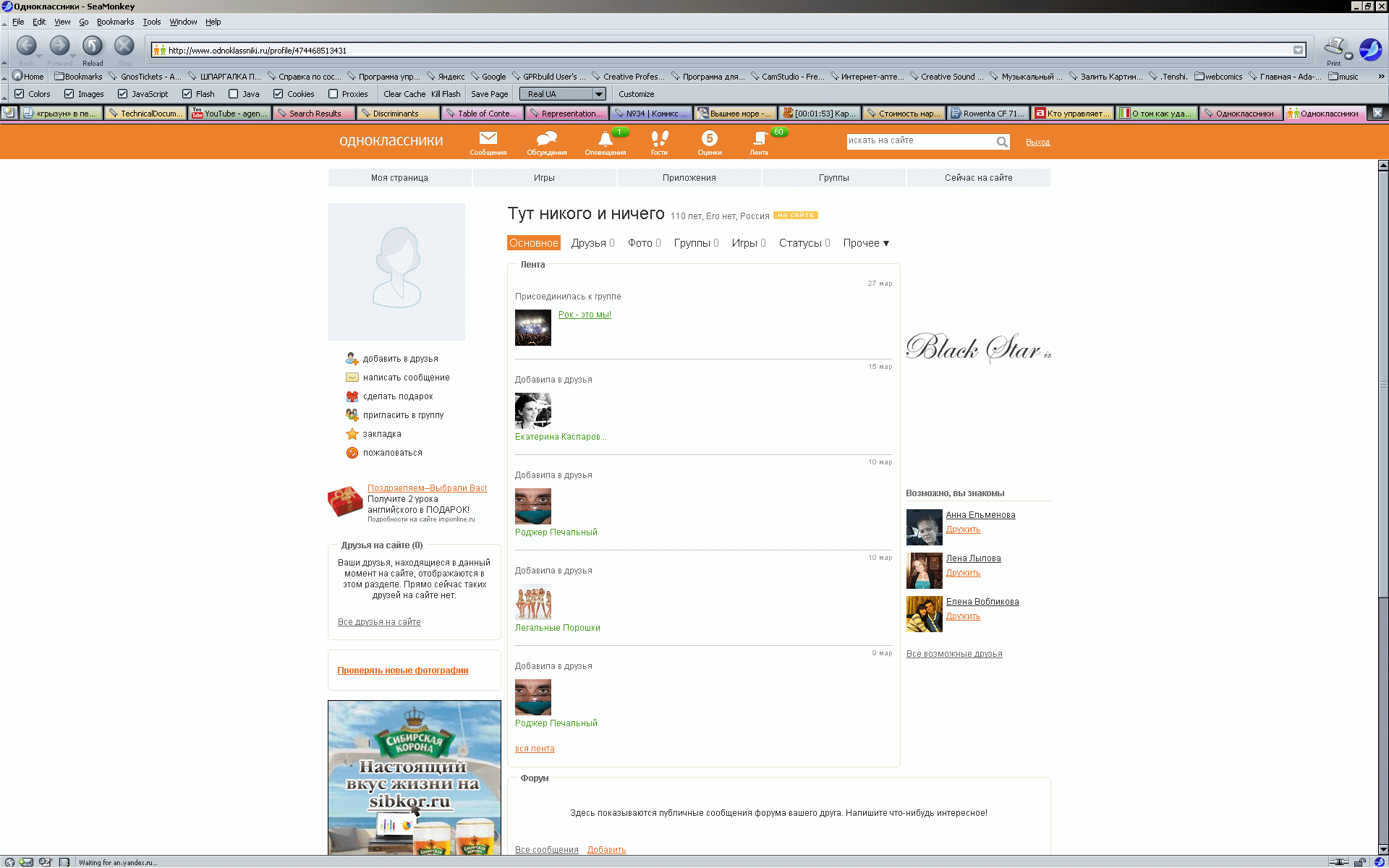
Task: Click the Выход logout link
Action: tap(1037, 142)
